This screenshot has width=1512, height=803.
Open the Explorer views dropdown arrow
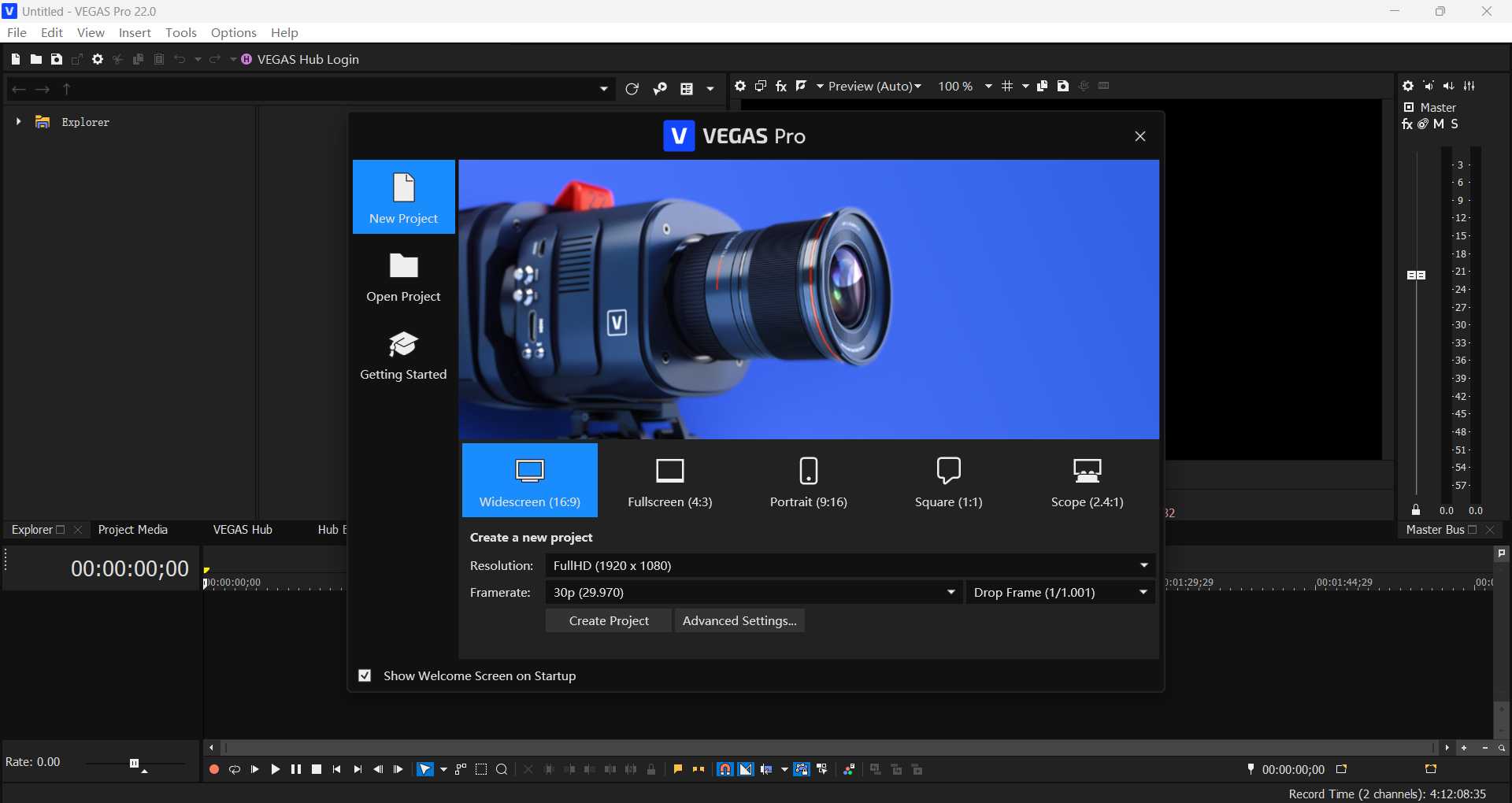710,89
